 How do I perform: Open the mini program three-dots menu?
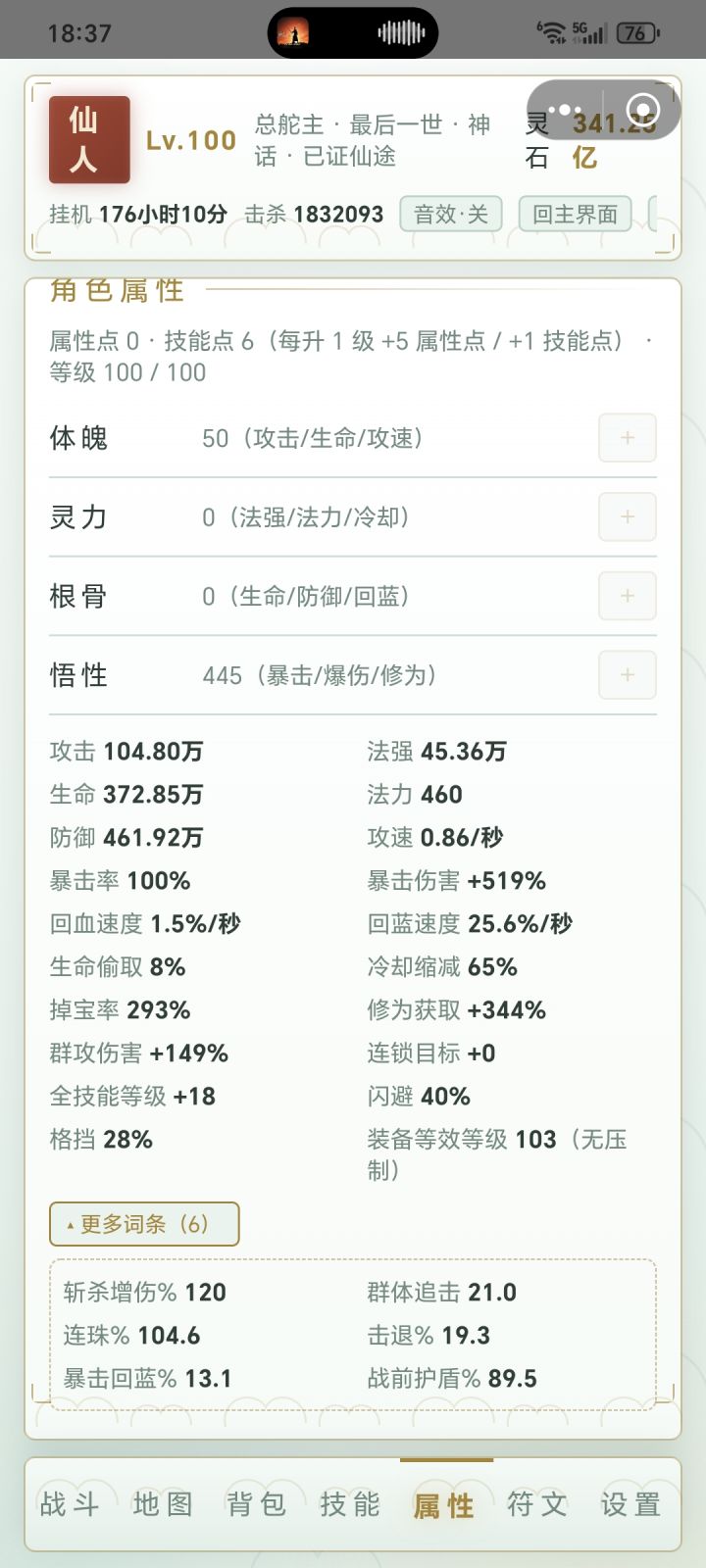(x=565, y=111)
